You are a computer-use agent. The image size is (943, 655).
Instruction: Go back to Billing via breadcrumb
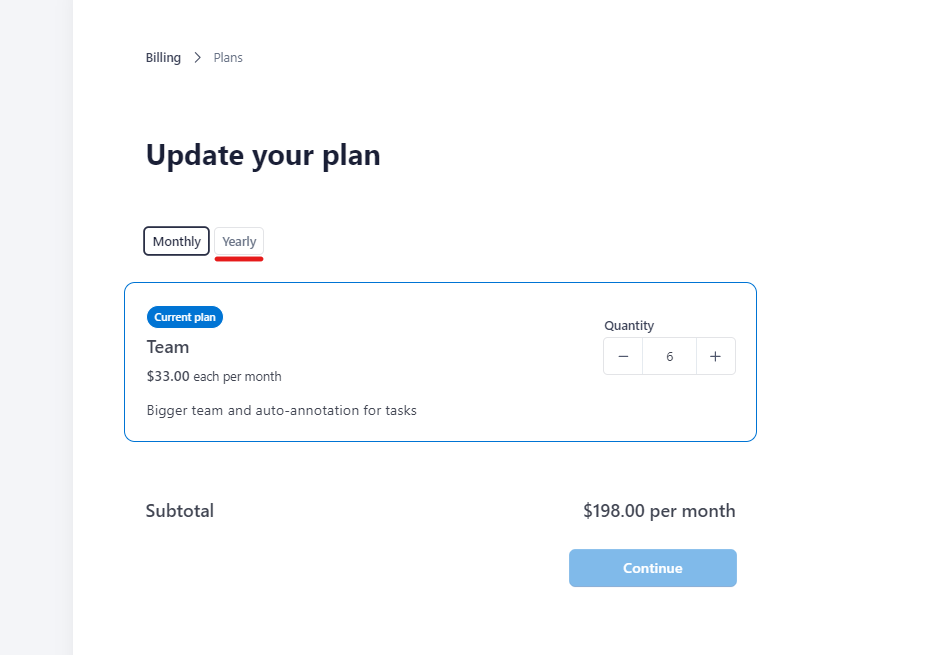(x=163, y=58)
